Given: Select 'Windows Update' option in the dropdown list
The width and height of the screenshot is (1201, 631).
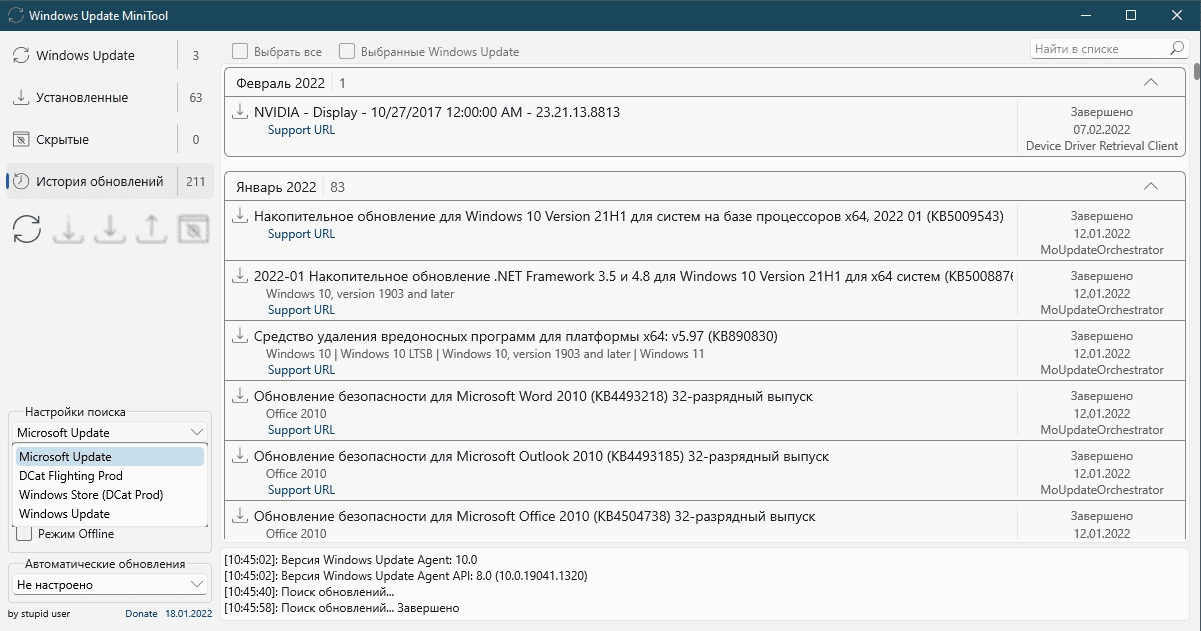Looking at the screenshot, I should (x=110, y=514).
